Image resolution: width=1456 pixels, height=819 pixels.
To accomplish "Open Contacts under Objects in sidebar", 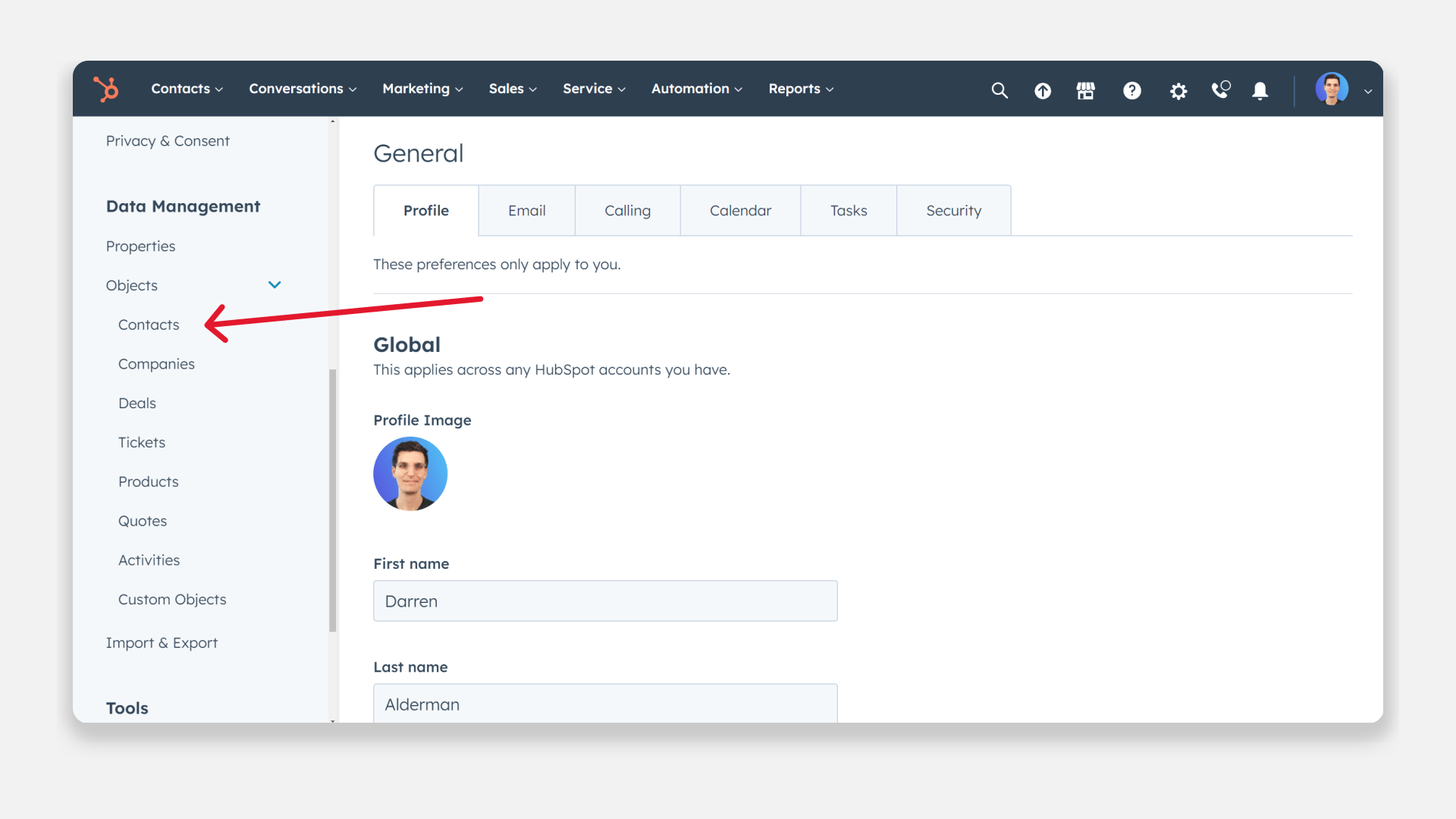I will [x=149, y=325].
